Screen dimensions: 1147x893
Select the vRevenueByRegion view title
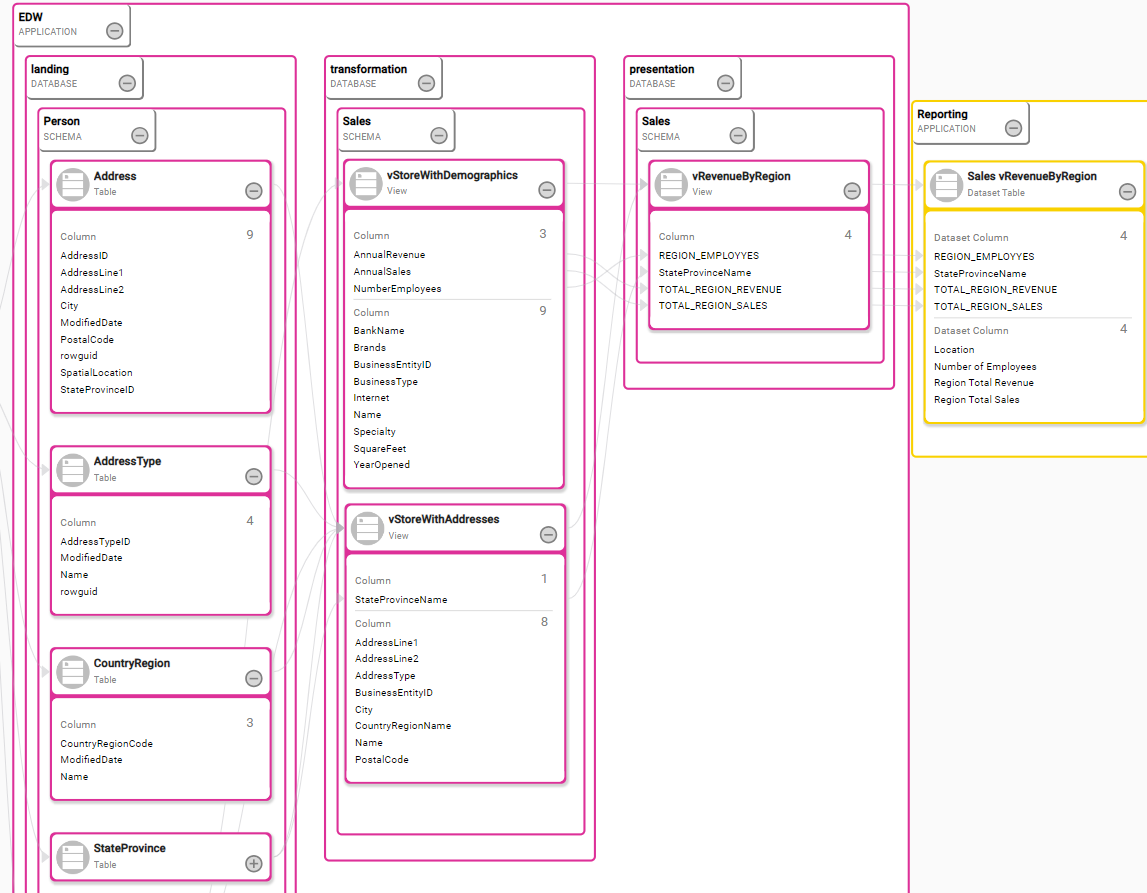pyautogui.click(x=741, y=176)
